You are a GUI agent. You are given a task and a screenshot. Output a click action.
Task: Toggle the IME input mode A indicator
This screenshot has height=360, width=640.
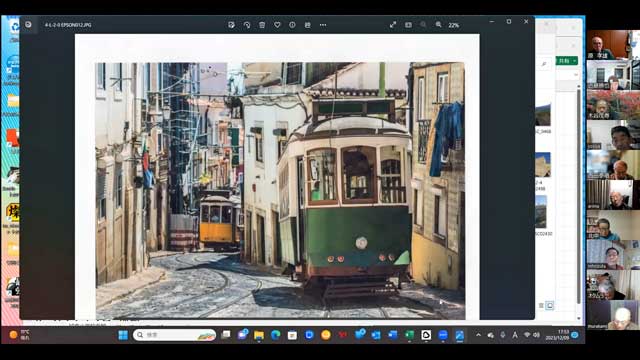pyautogui.click(x=515, y=335)
